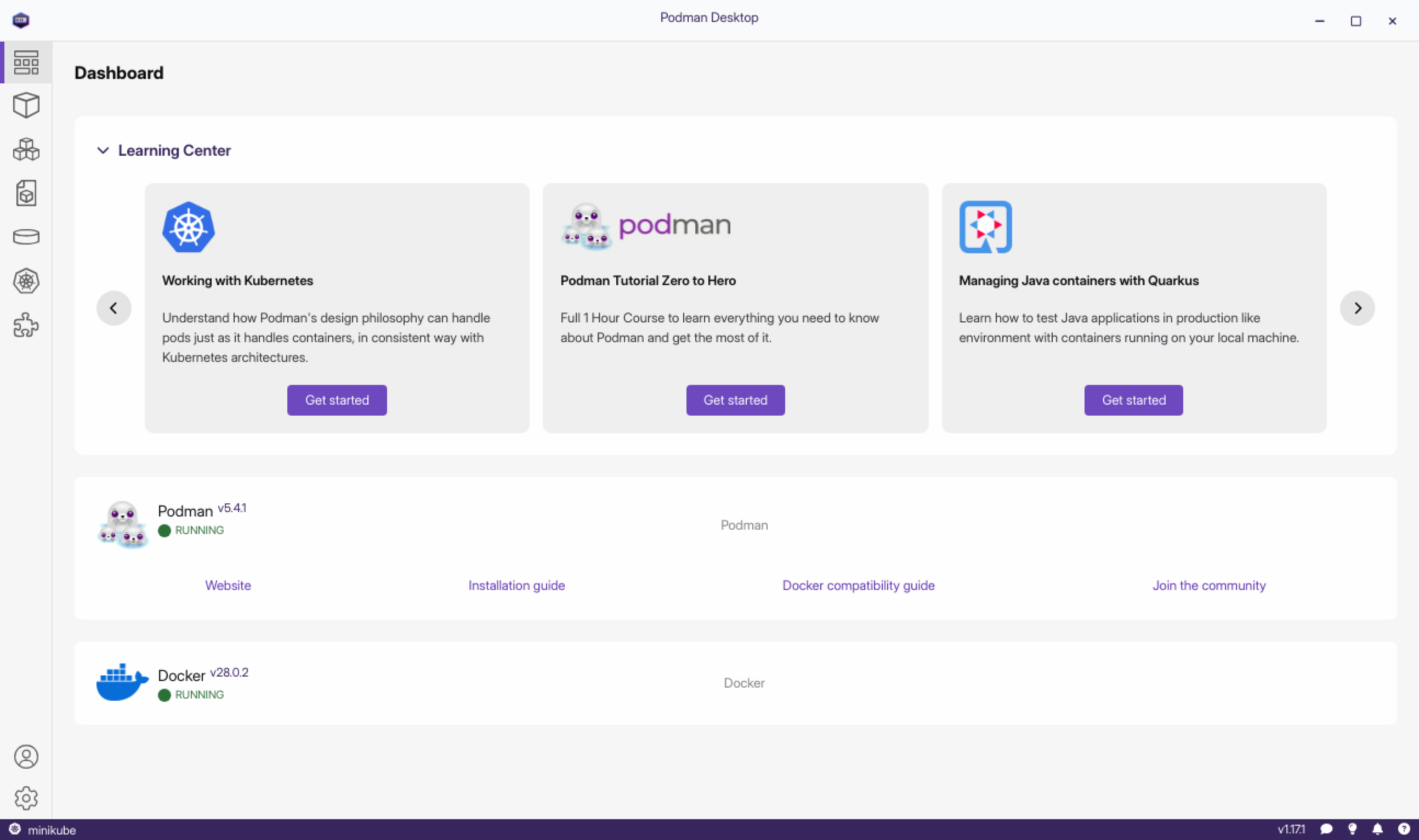Click the Docker whale icon
The width and height of the screenshot is (1419, 840).
122,682
